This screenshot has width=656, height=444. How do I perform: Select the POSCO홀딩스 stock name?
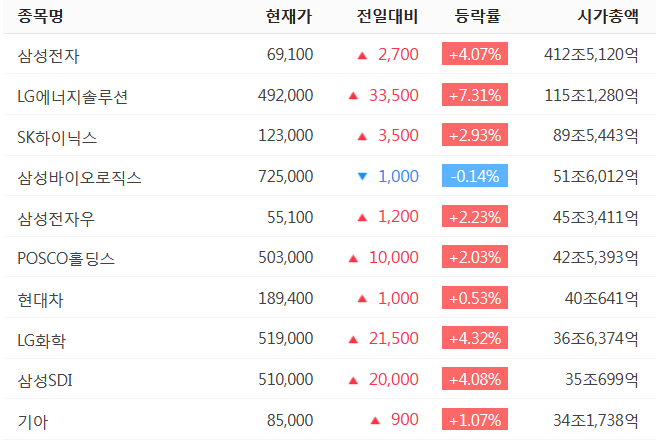66,258
